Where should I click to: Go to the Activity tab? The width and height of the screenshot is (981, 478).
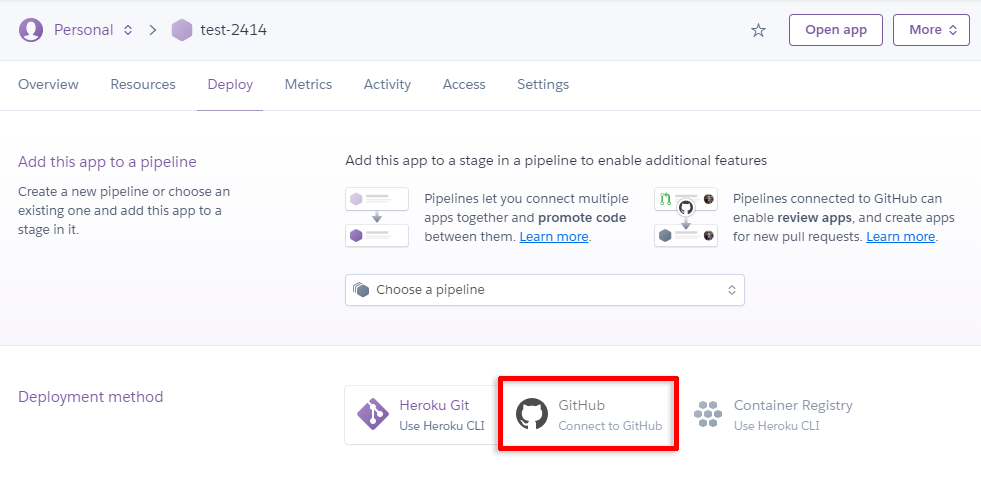(387, 84)
